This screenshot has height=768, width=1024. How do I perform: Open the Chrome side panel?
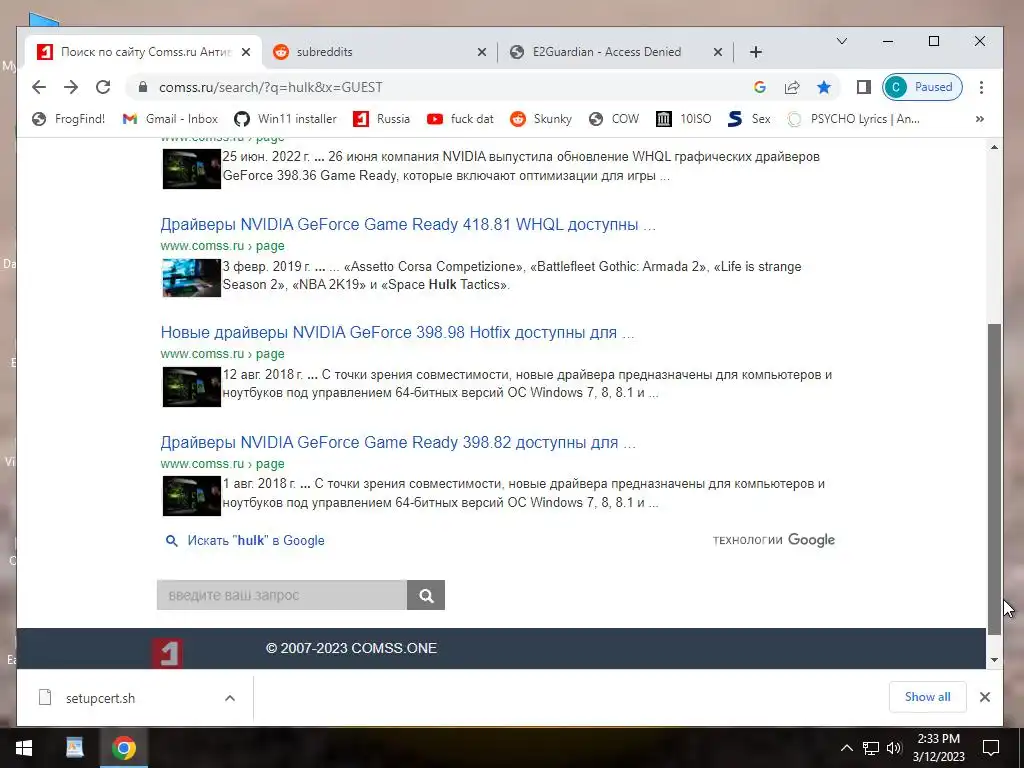coord(863,87)
